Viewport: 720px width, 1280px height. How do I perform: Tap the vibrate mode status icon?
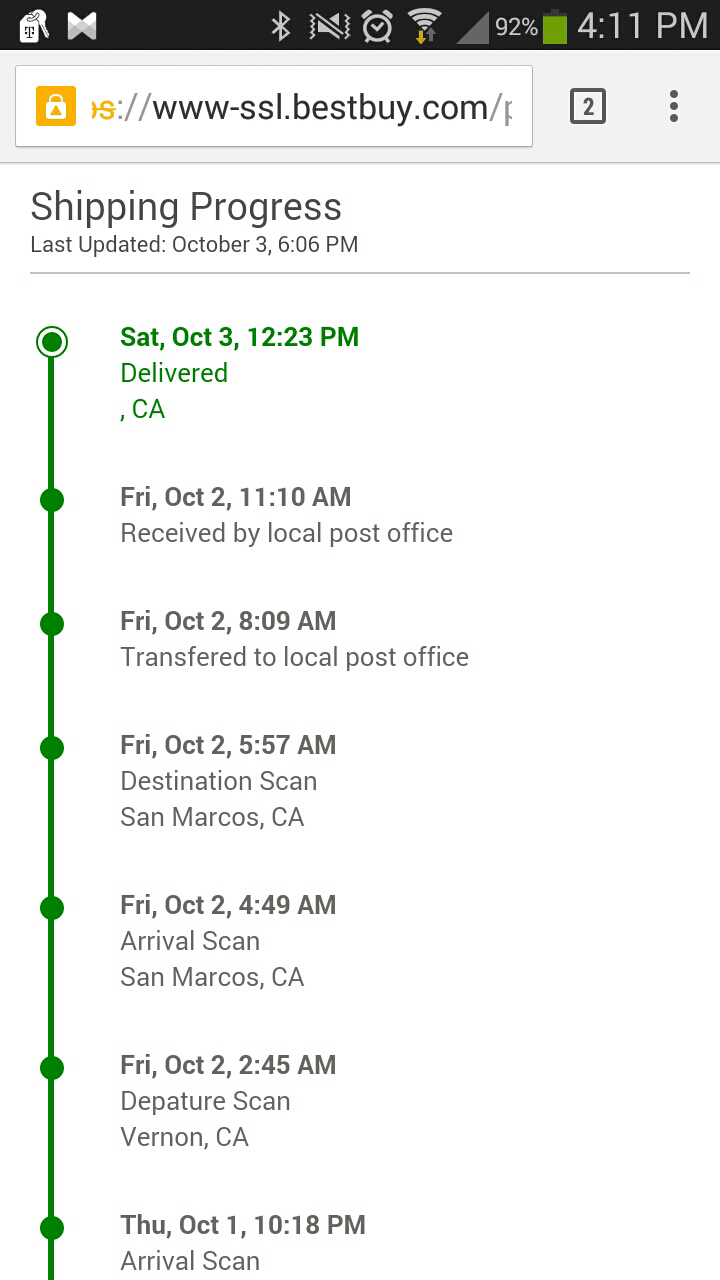click(329, 26)
